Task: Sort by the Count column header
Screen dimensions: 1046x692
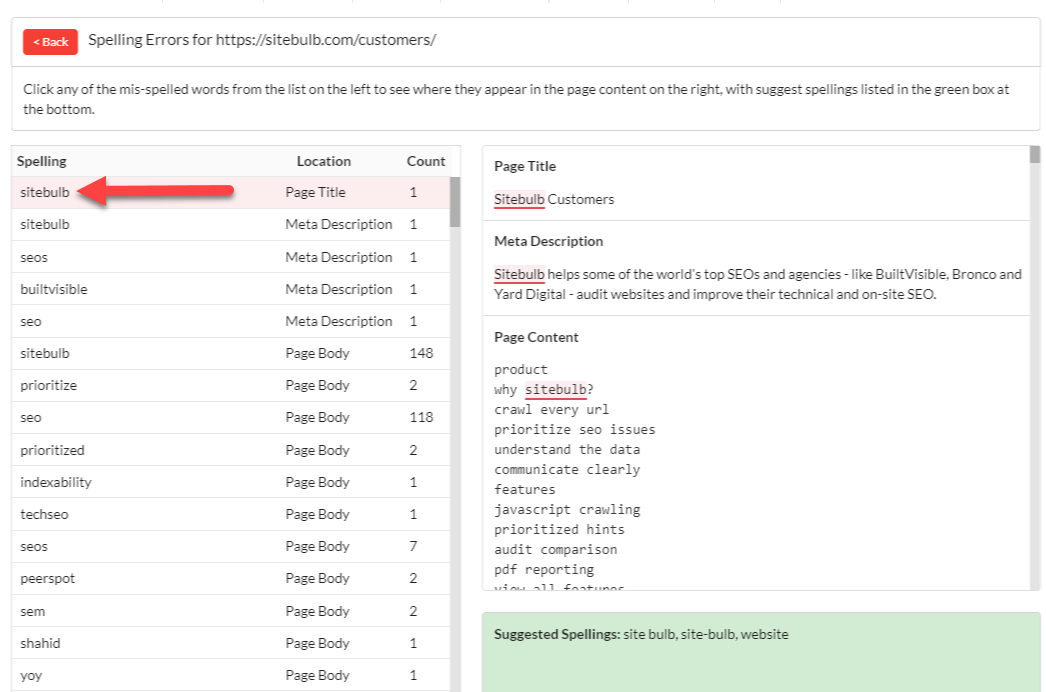Action: 426,161
